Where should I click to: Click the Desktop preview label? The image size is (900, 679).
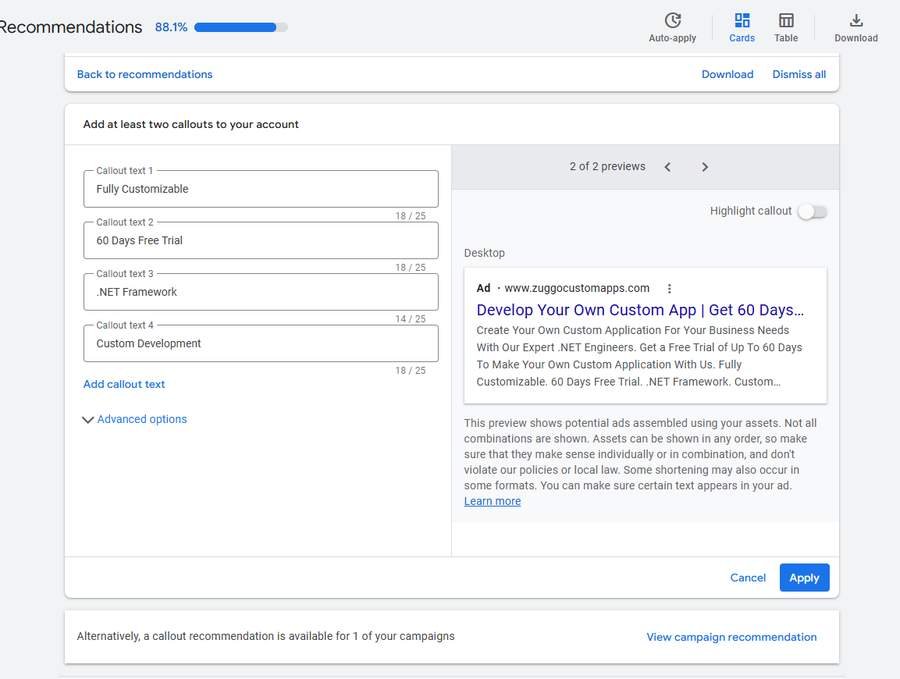pos(484,253)
